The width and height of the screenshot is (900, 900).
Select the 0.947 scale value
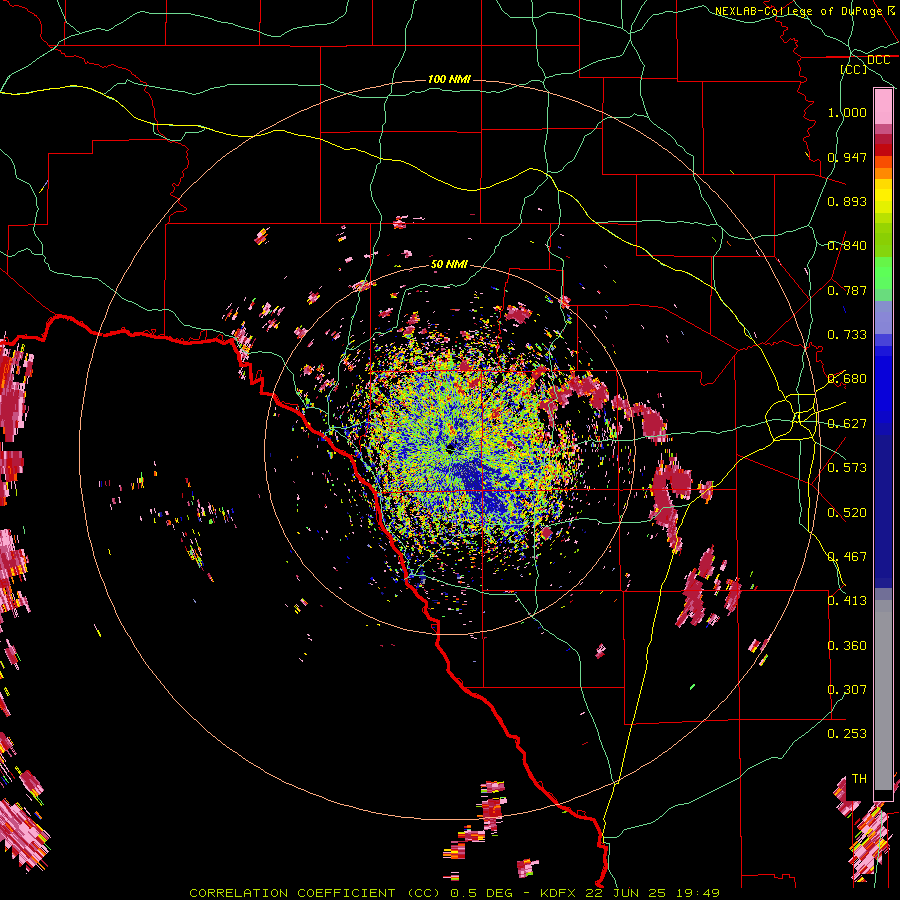[x=847, y=157]
